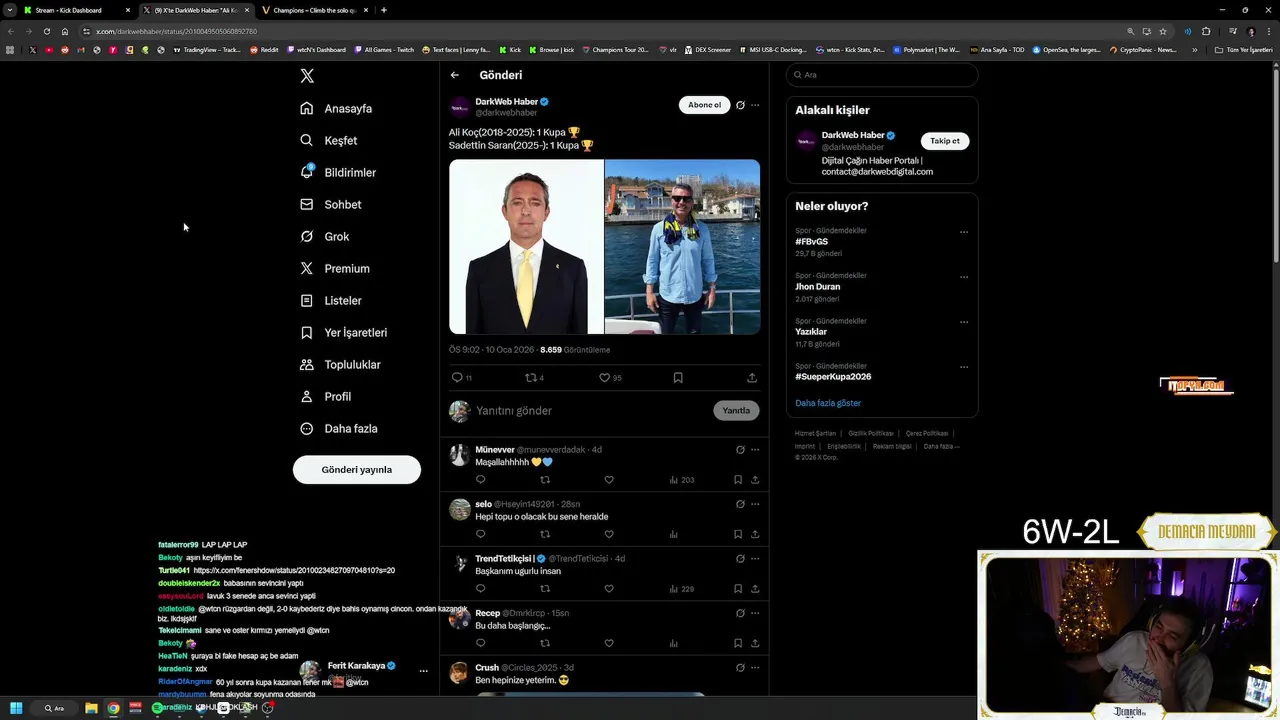Like the post with 95 likes

coord(604,377)
